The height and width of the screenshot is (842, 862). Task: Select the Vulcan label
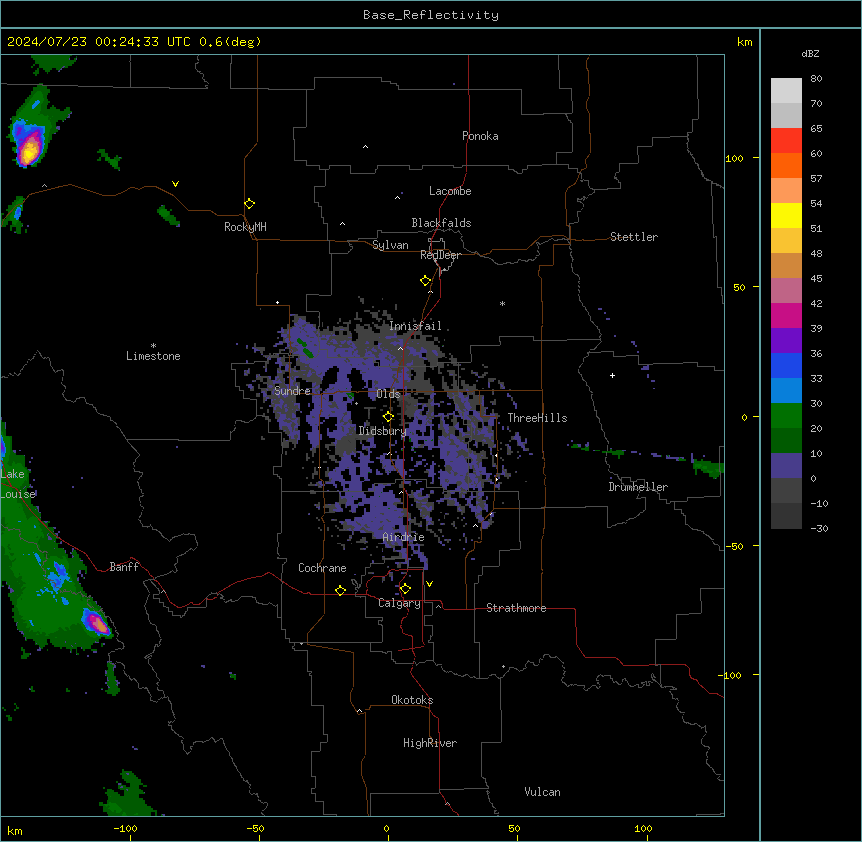(x=542, y=792)
